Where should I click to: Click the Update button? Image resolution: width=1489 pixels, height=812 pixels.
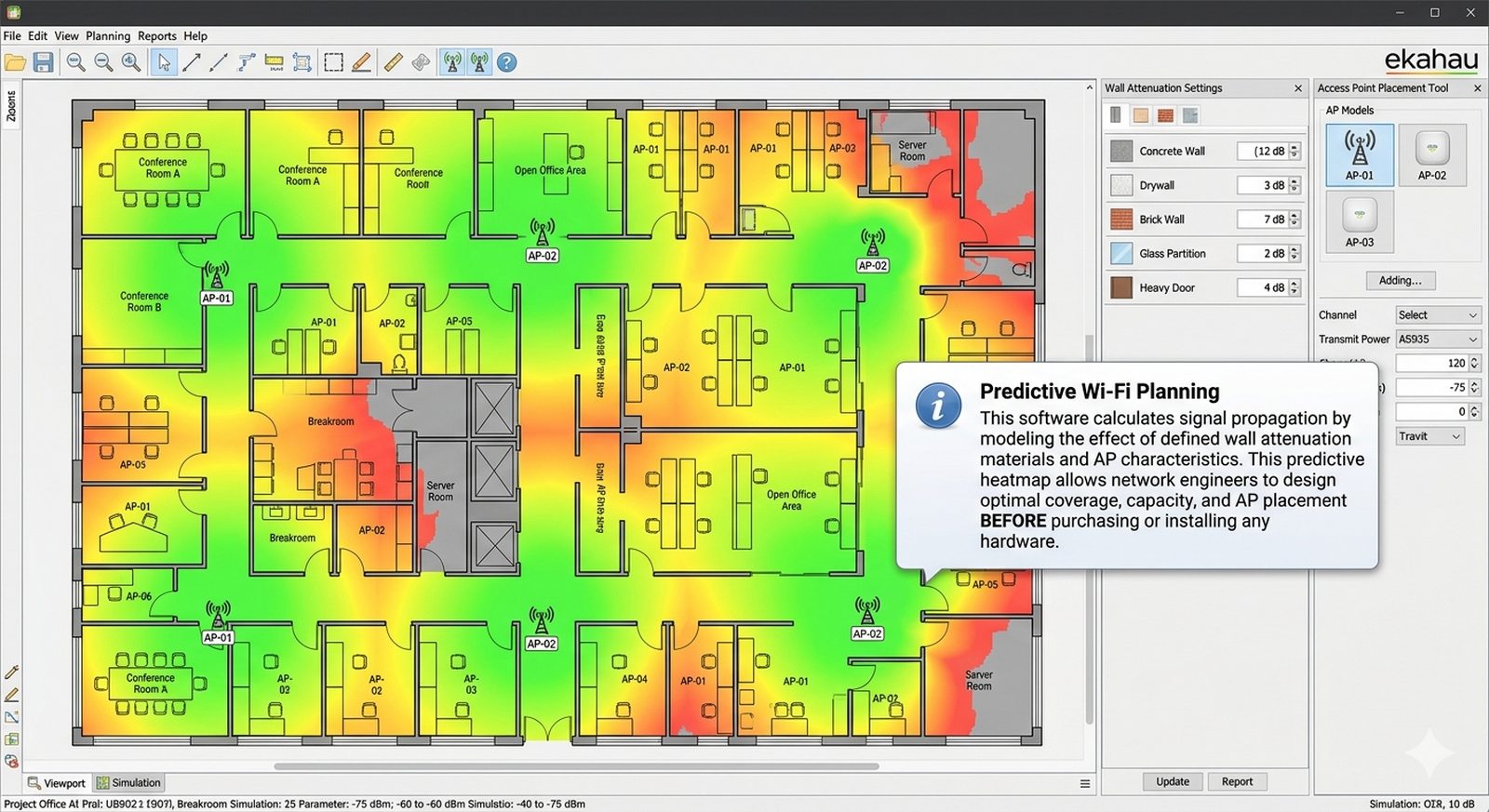[1172, 781]
